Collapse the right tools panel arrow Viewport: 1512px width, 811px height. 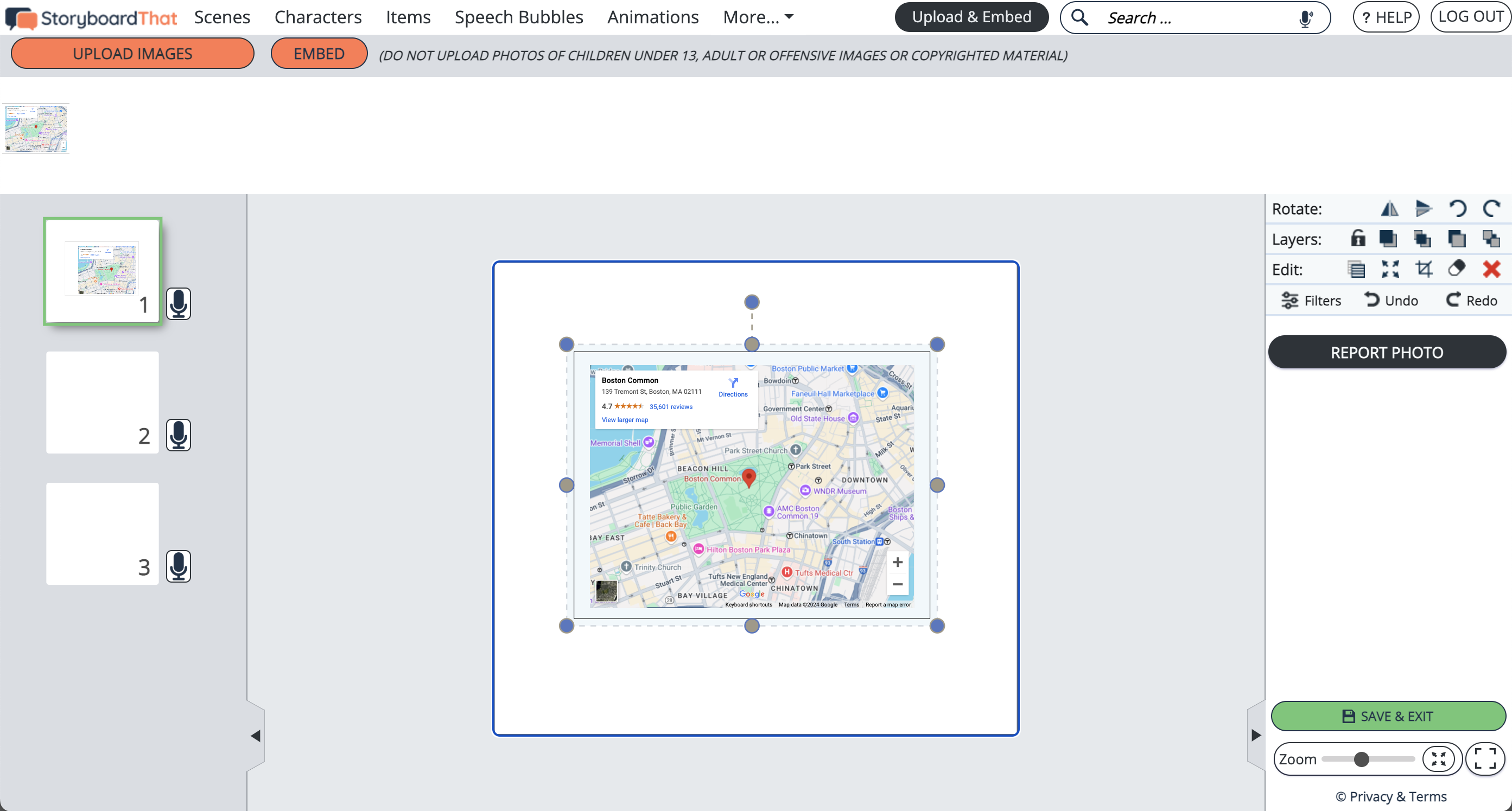click(x=1256, y=735)
